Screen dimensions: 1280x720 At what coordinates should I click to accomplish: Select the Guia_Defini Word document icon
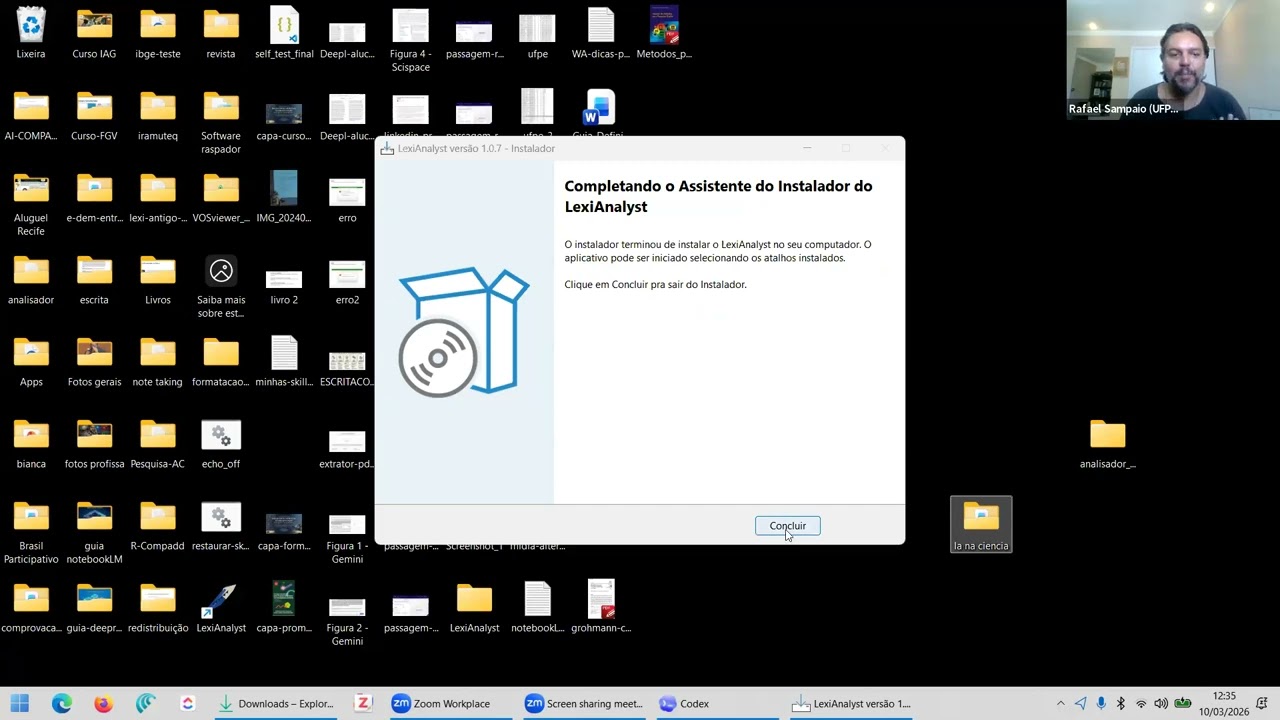pos(601,112)
